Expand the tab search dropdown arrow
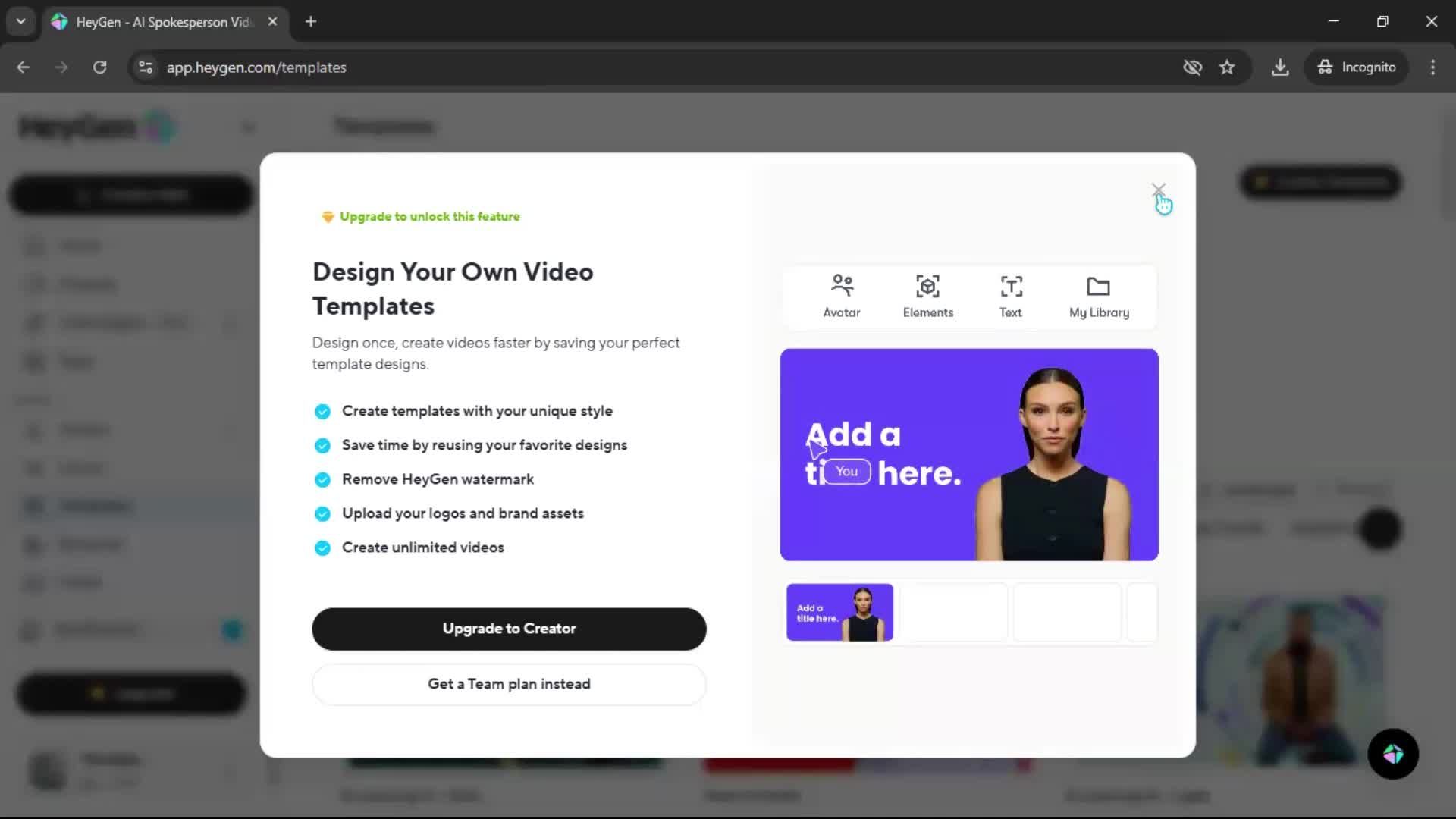The height and width of the screenshot is (819, 1456). coord(21,21)
